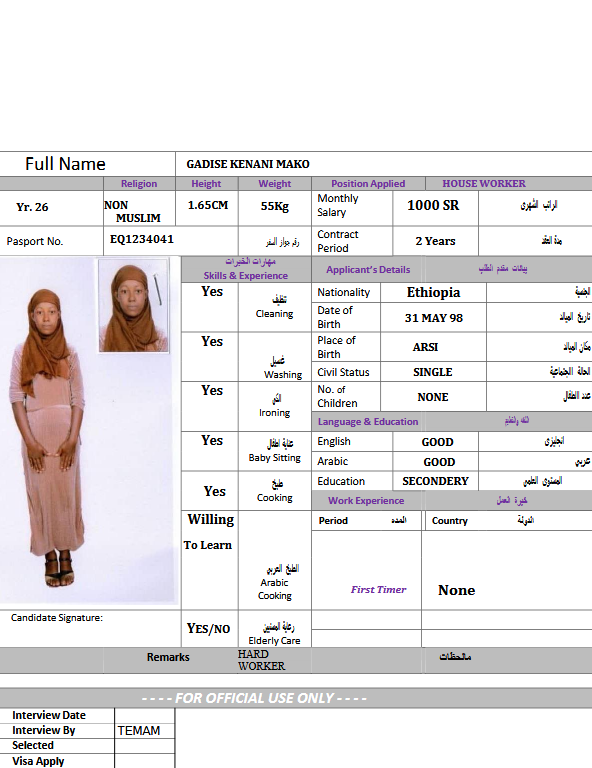Click the Willing To Learn cell

click(x=210, y=560)
